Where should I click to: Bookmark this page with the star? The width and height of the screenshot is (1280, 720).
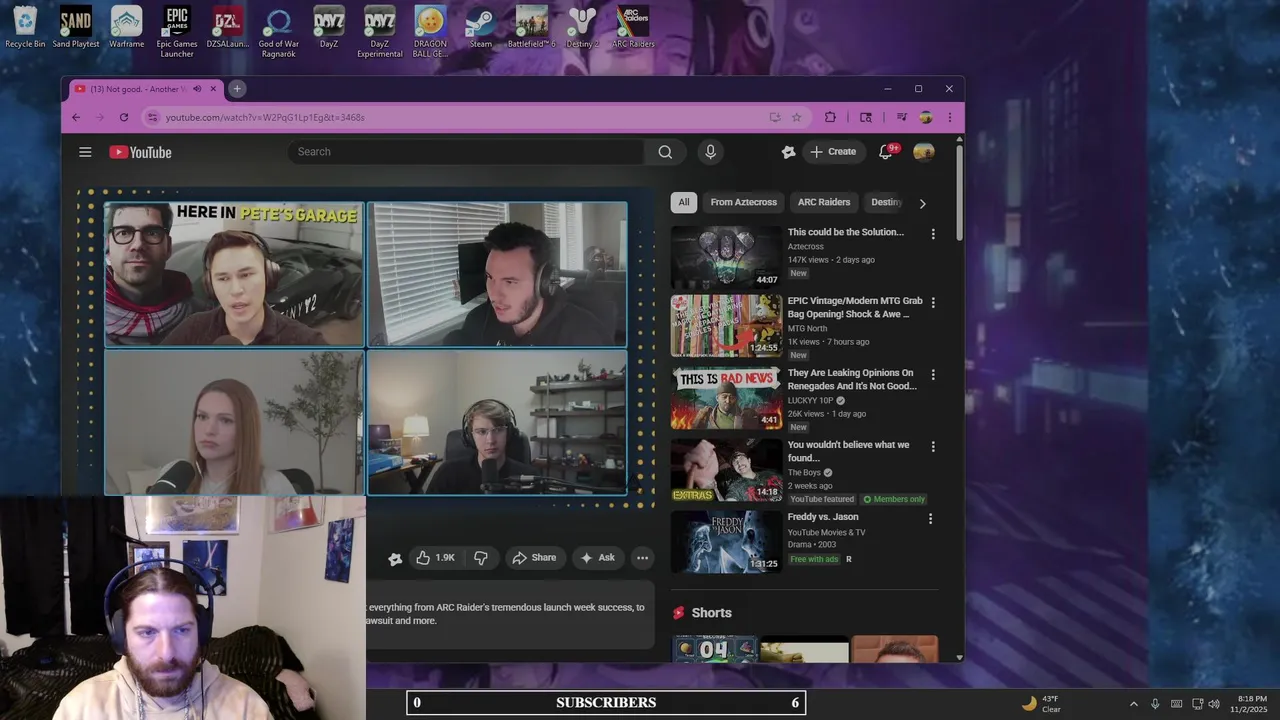(797, 117)
